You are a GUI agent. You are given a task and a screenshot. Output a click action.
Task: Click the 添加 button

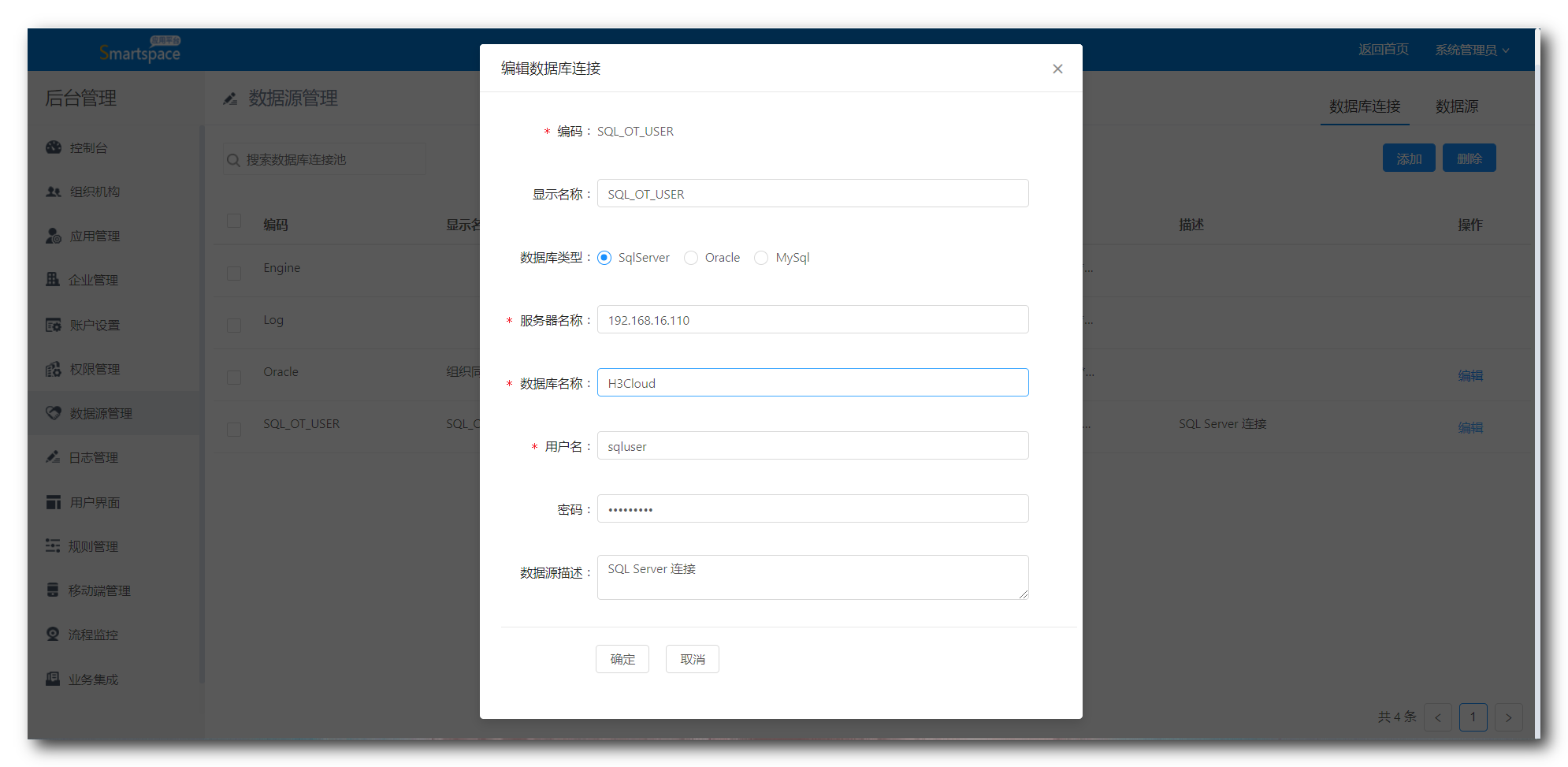click(1409, 158)
